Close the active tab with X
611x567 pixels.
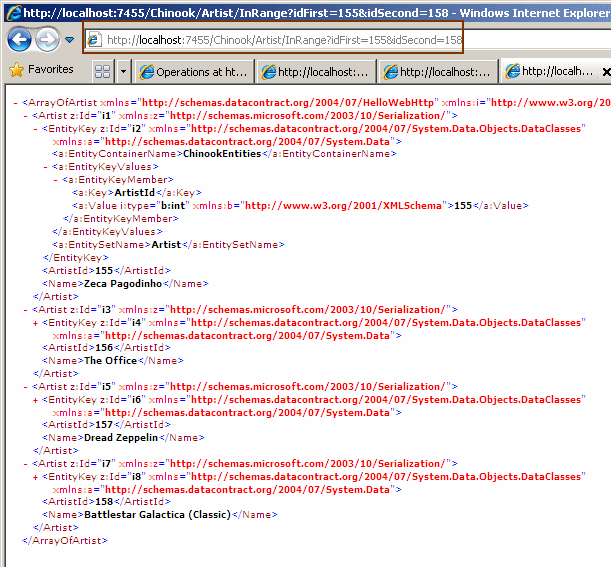coord(606,72)
